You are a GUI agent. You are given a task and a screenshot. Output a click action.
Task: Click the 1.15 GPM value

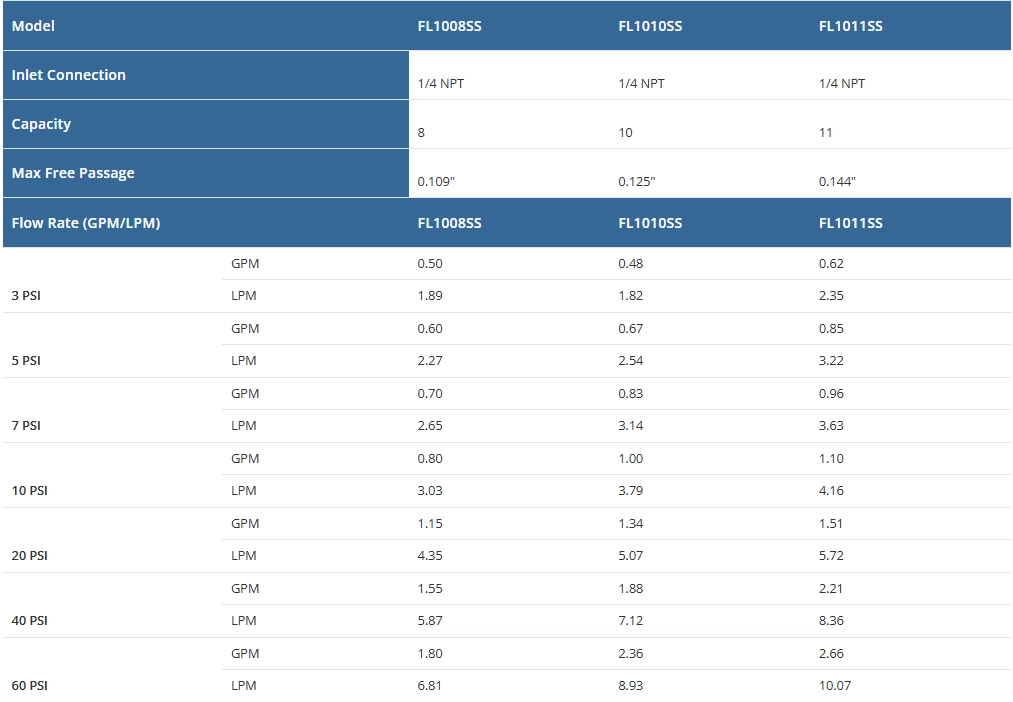click(x=430, y=524)
